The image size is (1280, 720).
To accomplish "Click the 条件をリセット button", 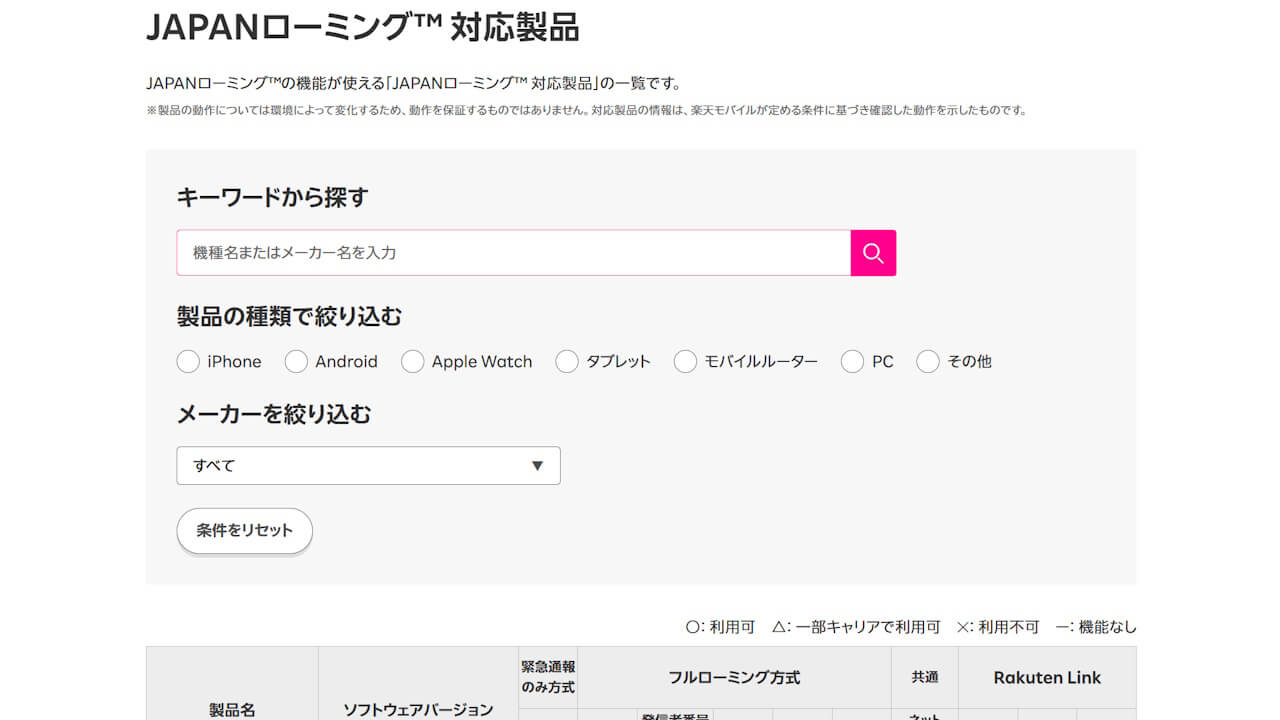I will 245,531.
